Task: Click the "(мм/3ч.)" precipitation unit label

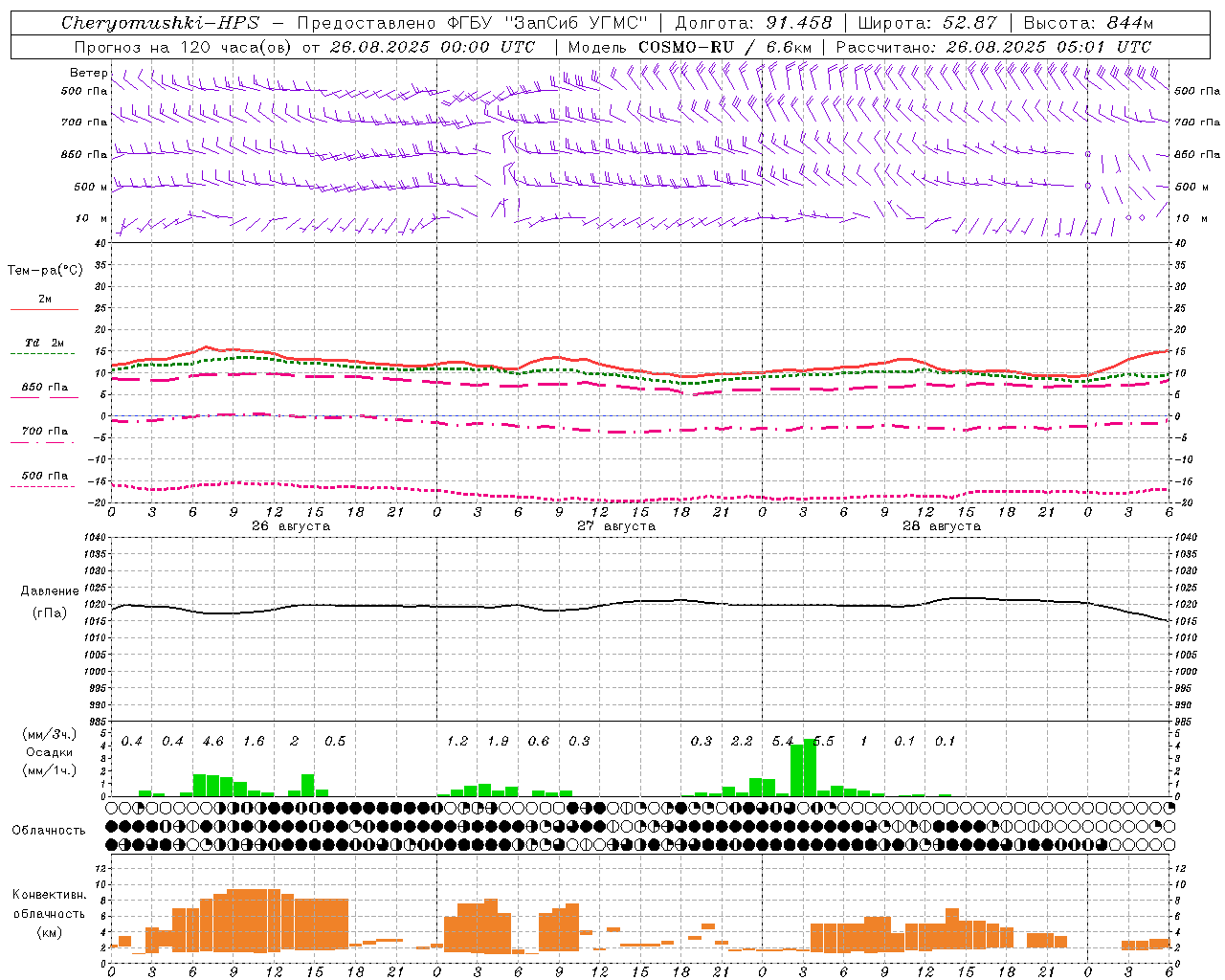Action: coord(50,734)
